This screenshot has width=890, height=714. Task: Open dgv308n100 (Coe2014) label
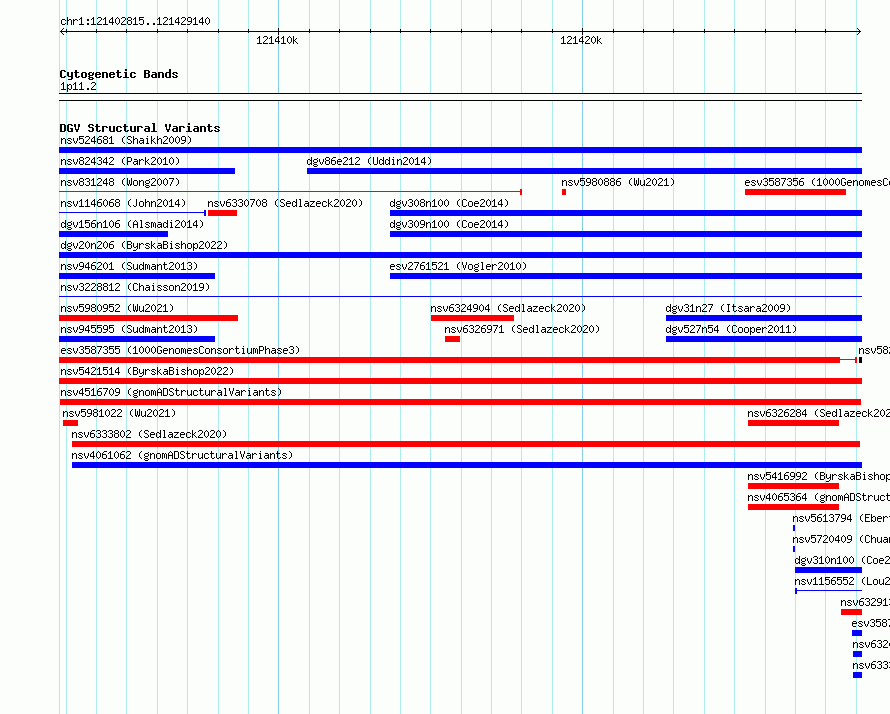pyautogui.click(x=449, y=203)
